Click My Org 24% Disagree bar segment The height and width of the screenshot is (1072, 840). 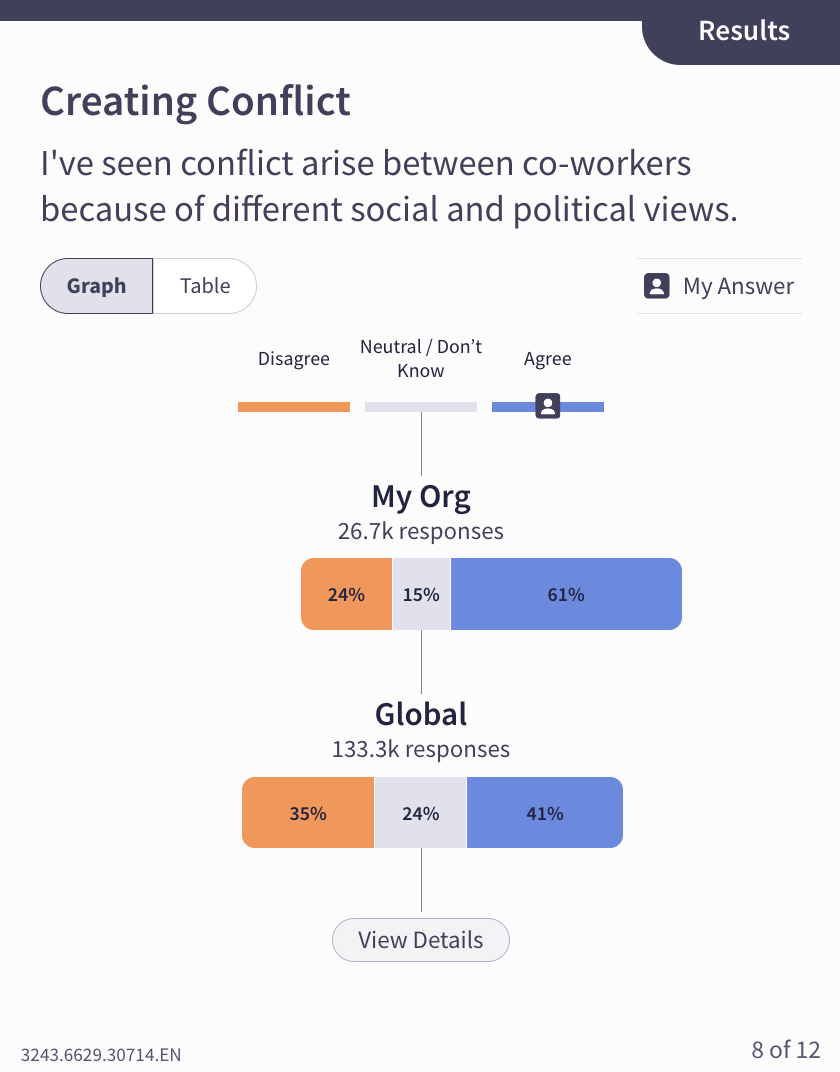346,594
